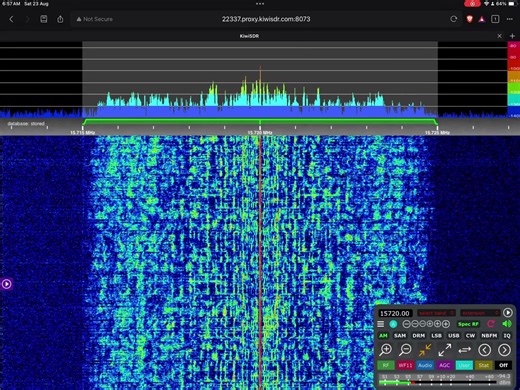Select IQ demodulation mode

(507, 336)
